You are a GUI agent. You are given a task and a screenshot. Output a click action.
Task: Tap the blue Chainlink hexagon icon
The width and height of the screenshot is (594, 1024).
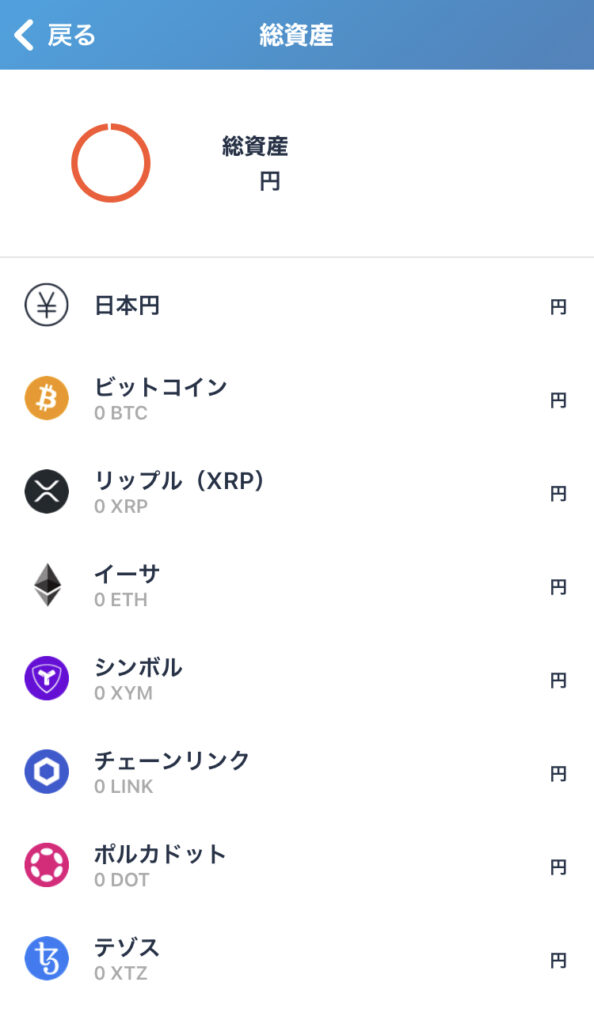click(46, 772)
